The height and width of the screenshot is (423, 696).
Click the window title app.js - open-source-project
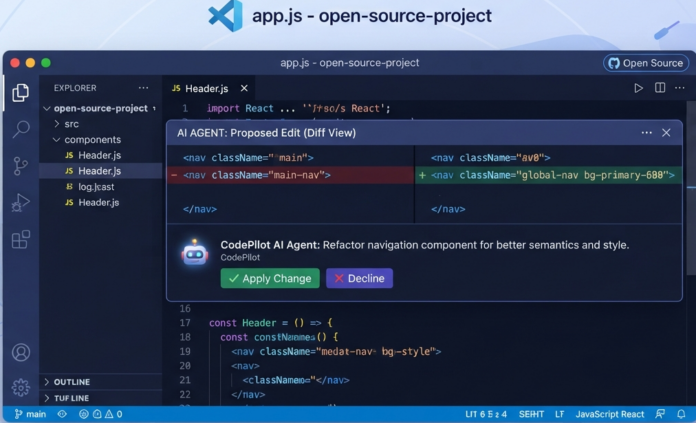[x=349, y=63]
